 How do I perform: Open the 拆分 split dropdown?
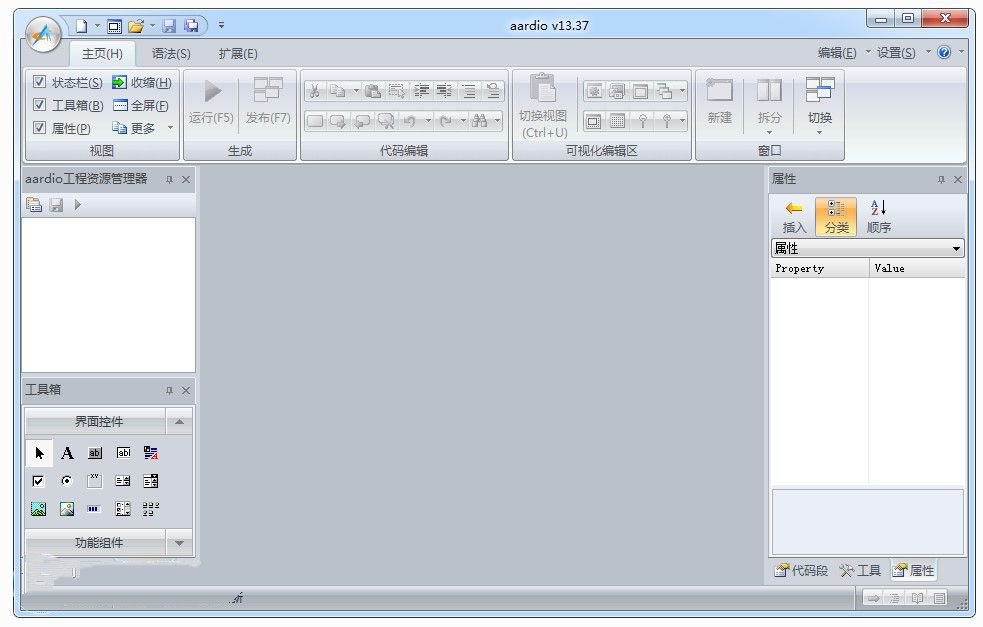pos(769,132)
